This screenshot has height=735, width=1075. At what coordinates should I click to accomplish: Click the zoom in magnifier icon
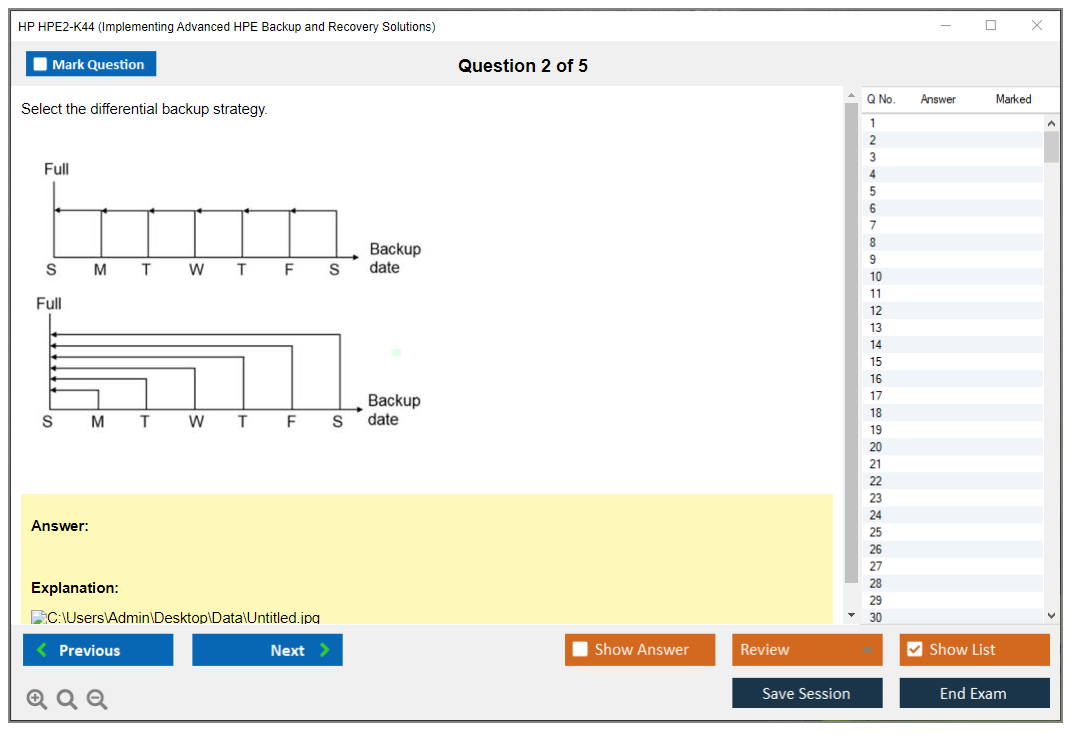[x=37, y=700]
